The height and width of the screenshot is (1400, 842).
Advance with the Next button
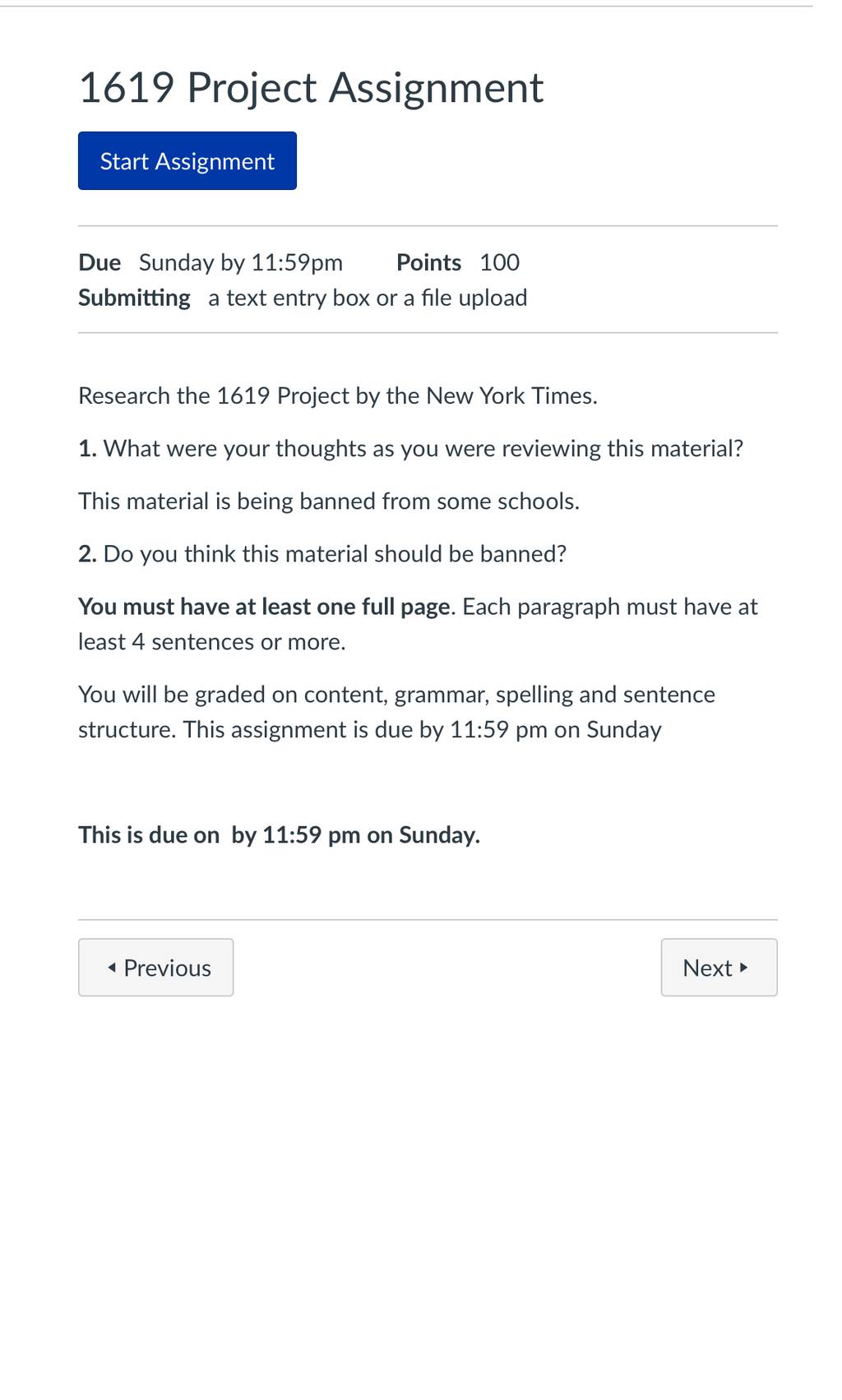(x=719, y=968)
